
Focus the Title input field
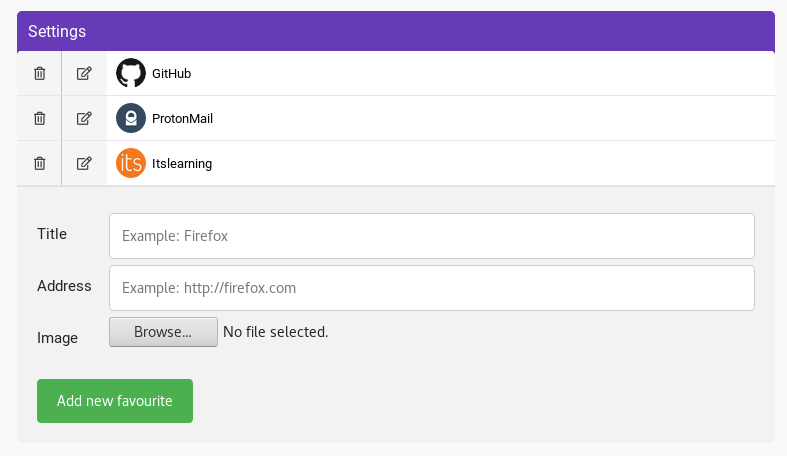pos(431,236)
